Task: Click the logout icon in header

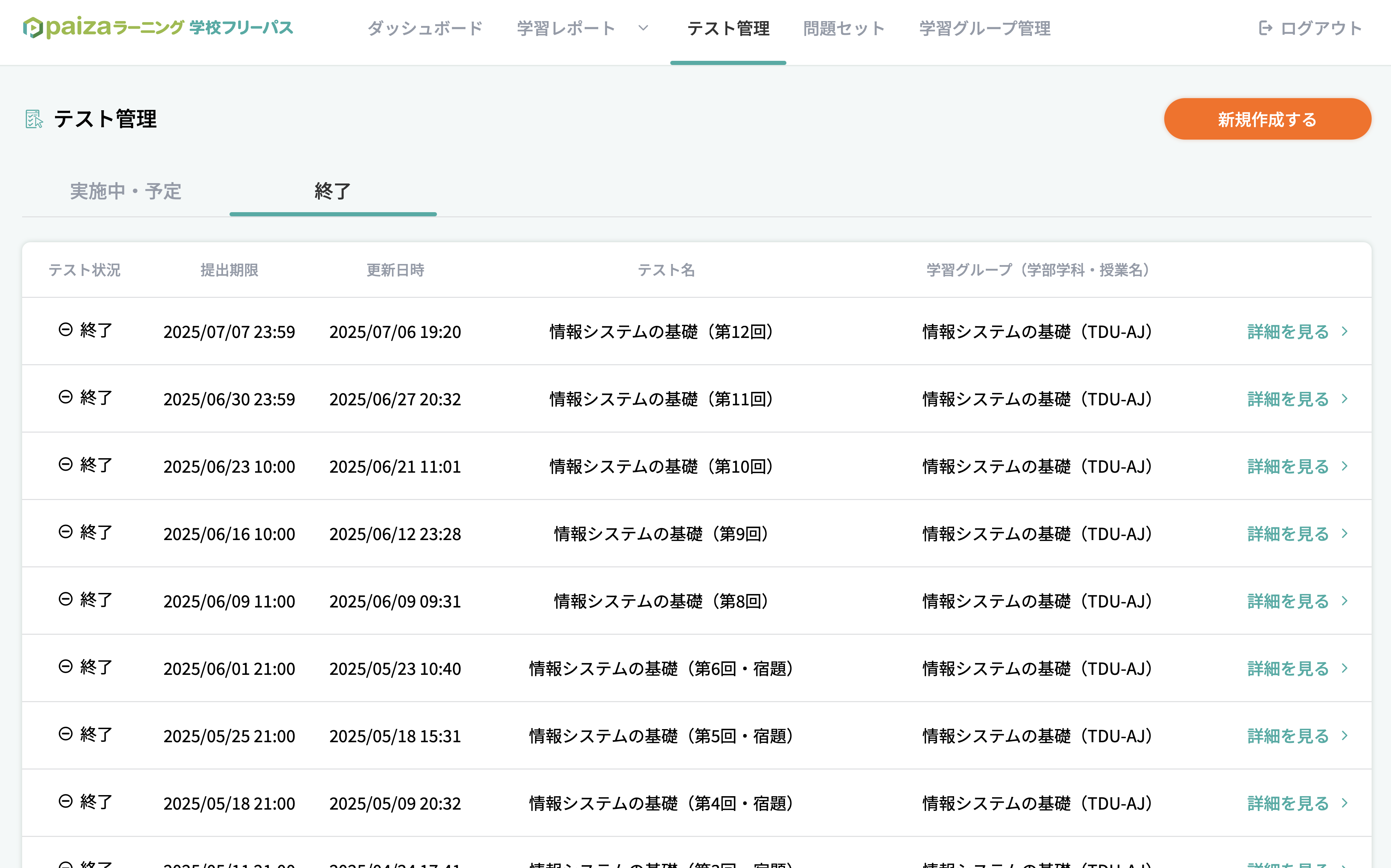Action: [1265, 28]
